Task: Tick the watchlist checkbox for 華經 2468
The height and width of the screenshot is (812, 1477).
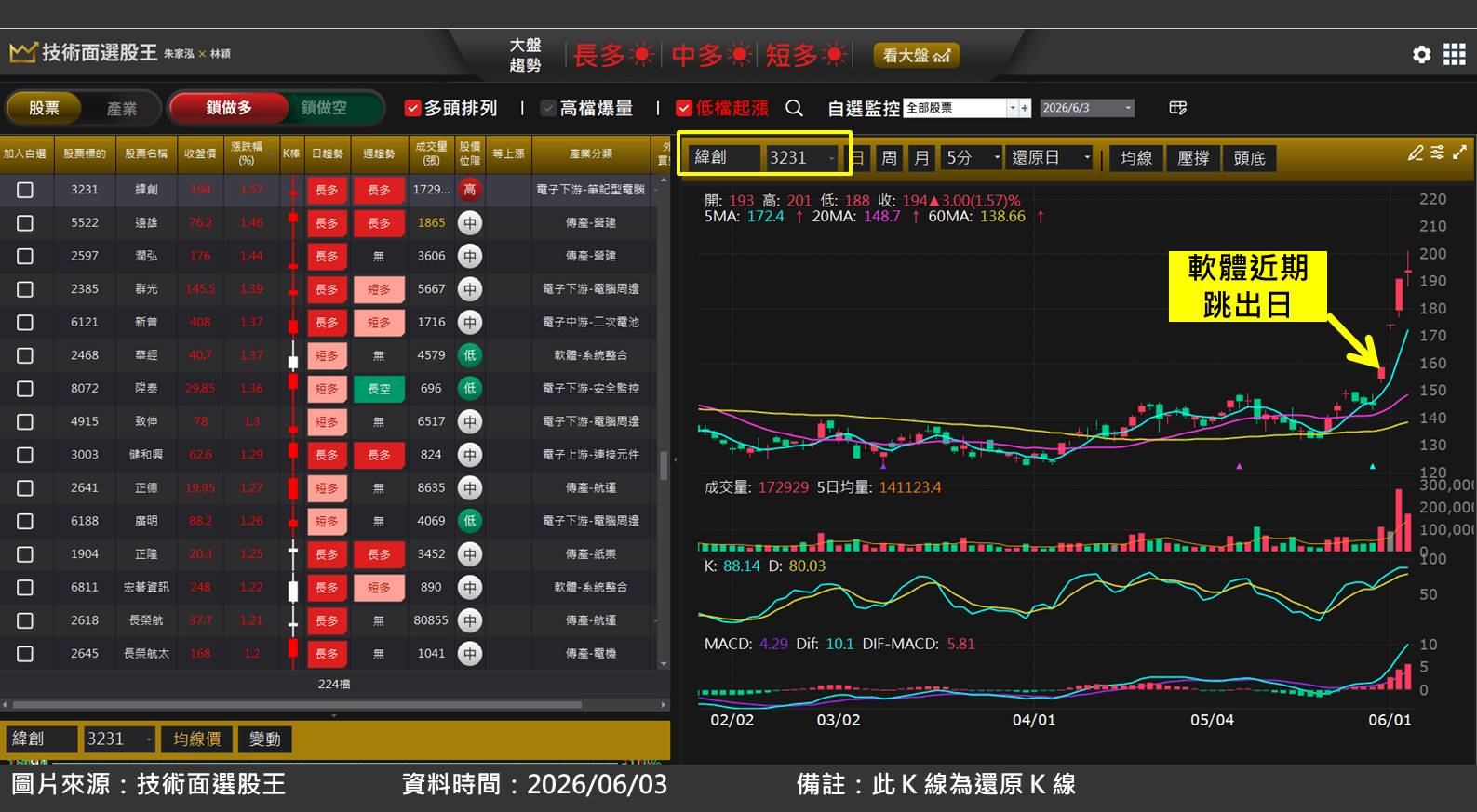Action: (25, 355)
